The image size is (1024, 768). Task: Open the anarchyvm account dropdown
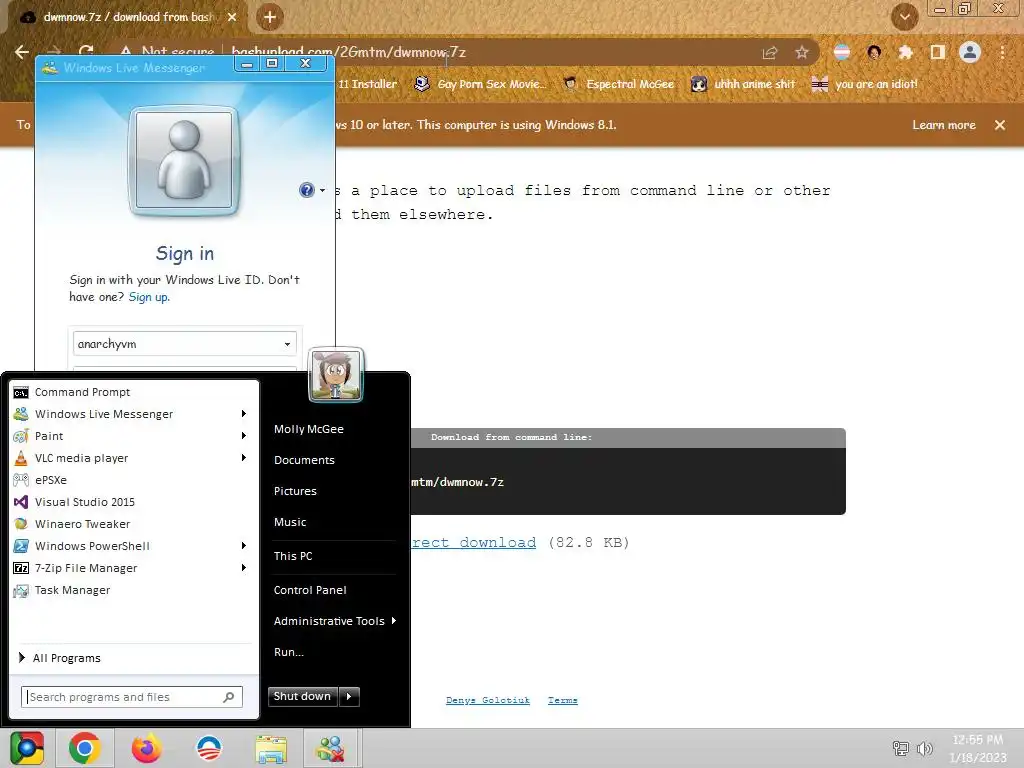click(287, 344)
